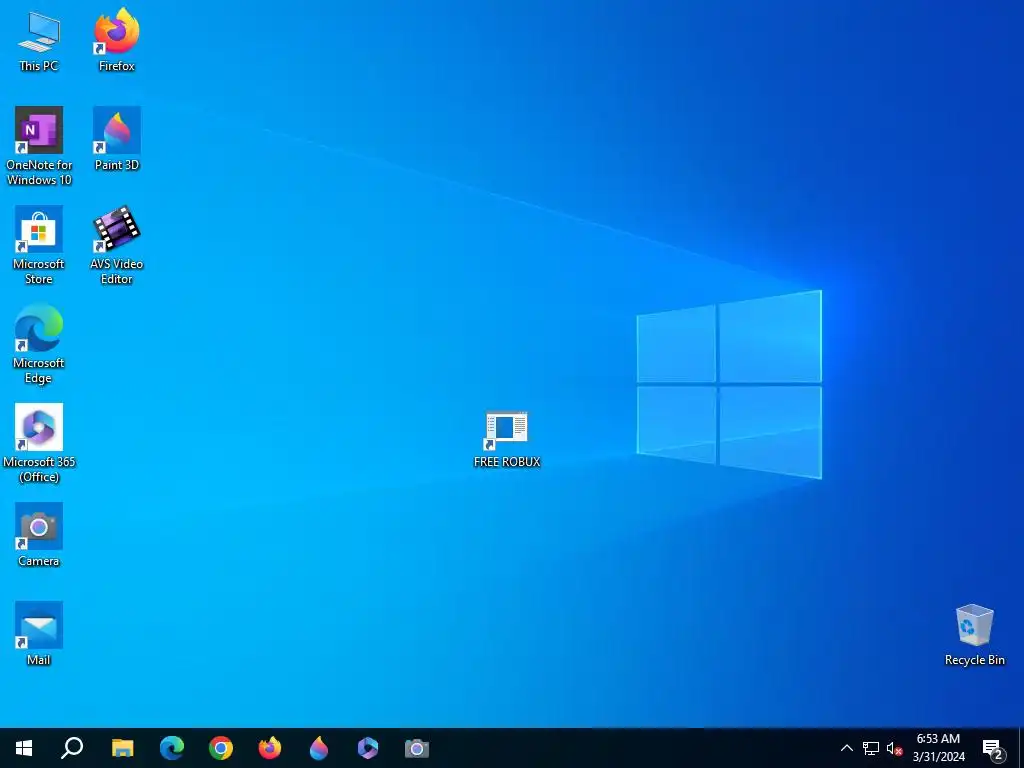Select Microsoft 365 (Office) desktop shortcut

(39, 443)
